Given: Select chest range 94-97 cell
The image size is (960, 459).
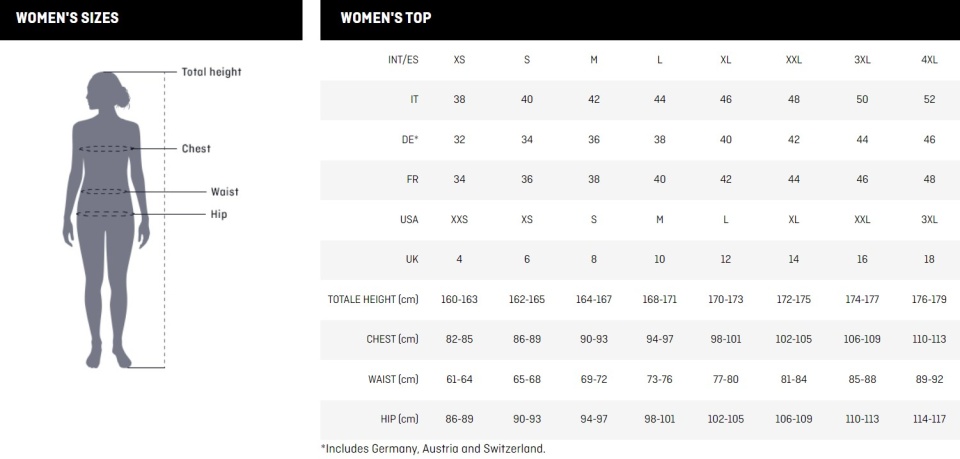Looking at the screenshot, I should [x=659, y=339].
